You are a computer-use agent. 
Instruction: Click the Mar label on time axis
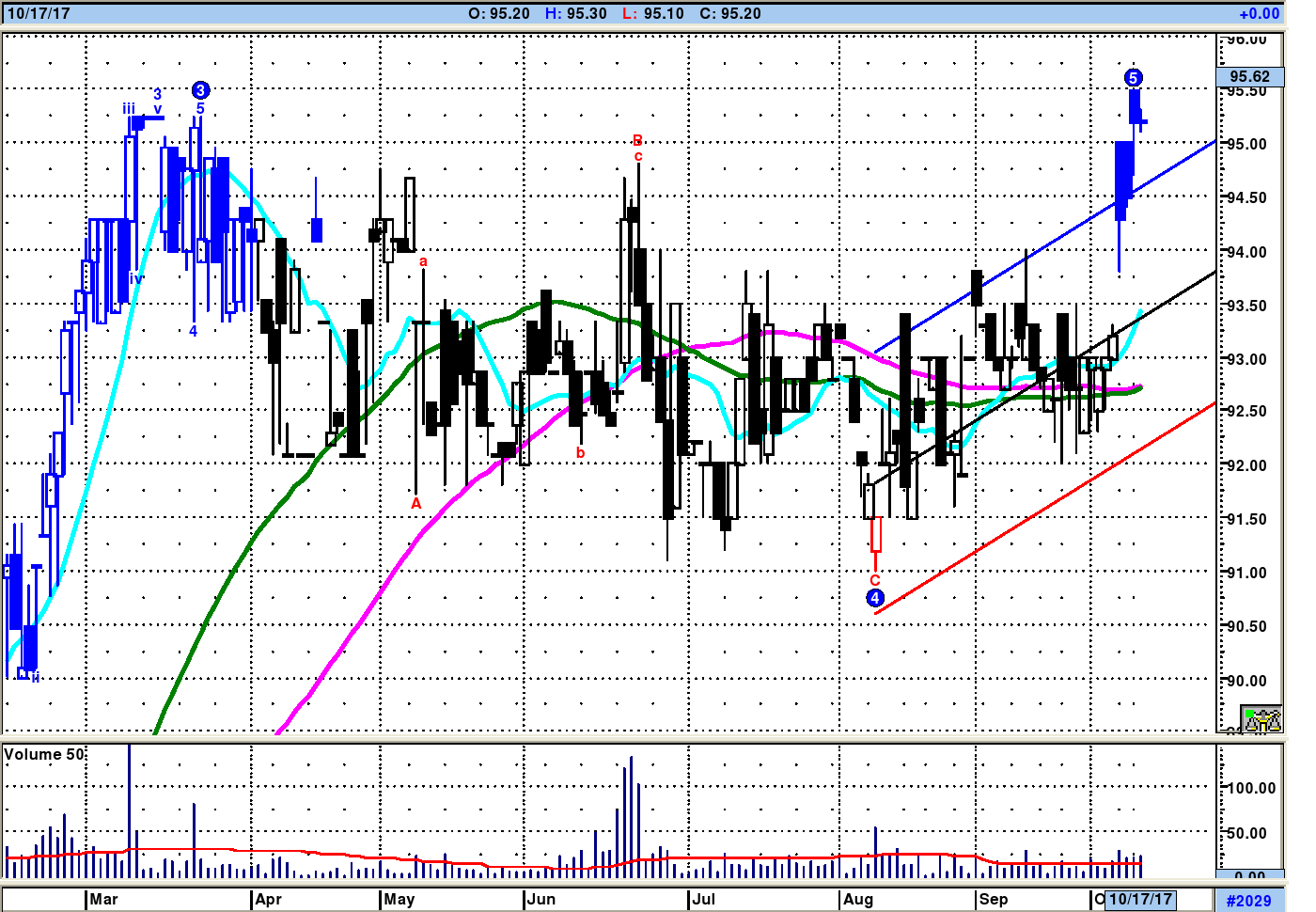click(103, 899)
